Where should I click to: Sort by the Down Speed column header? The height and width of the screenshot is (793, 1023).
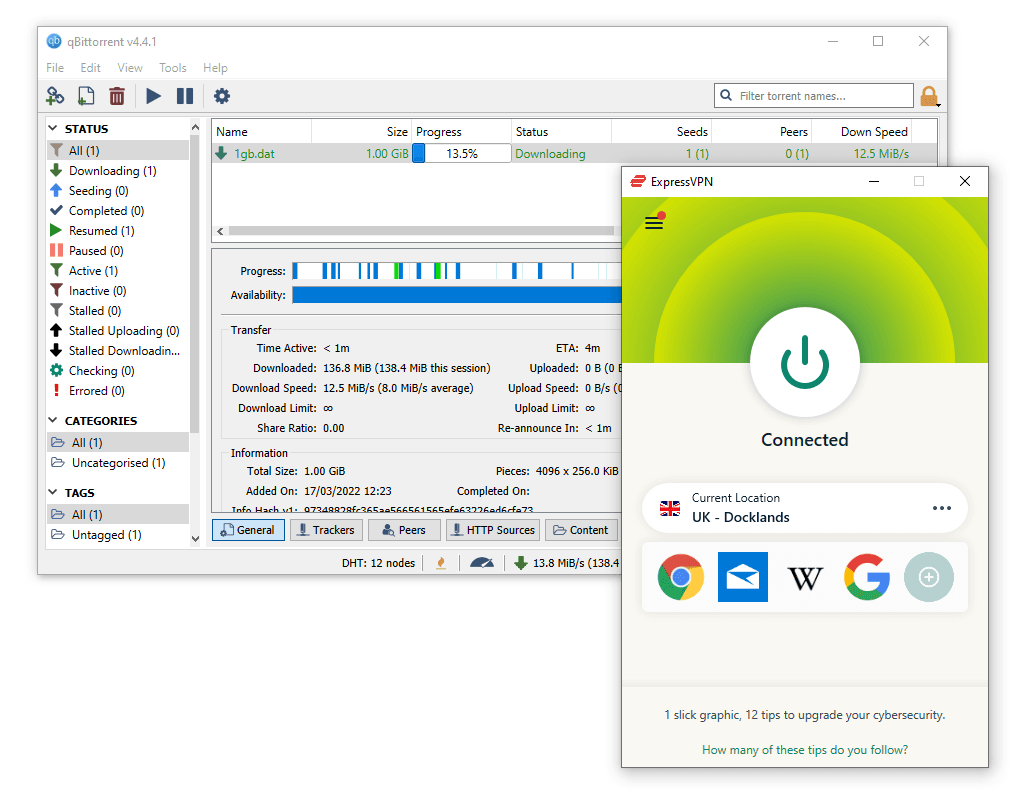[861, 132]
